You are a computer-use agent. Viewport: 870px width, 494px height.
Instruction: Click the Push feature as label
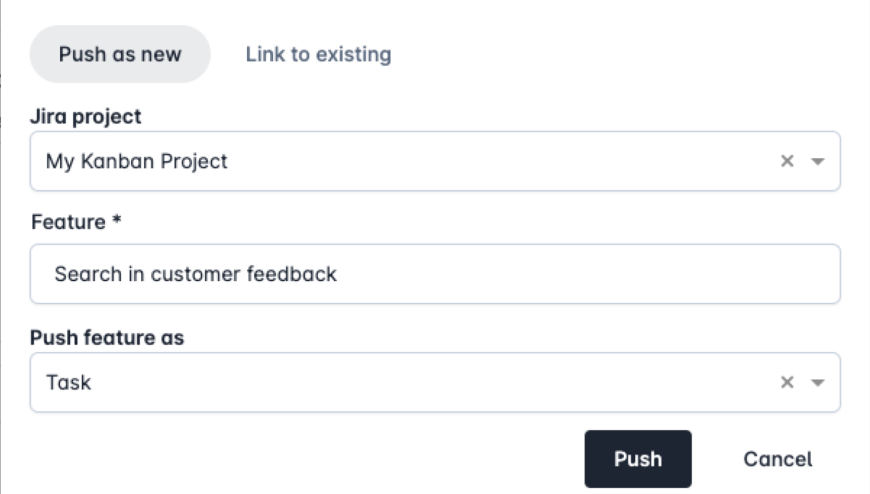tap(107, 337)
